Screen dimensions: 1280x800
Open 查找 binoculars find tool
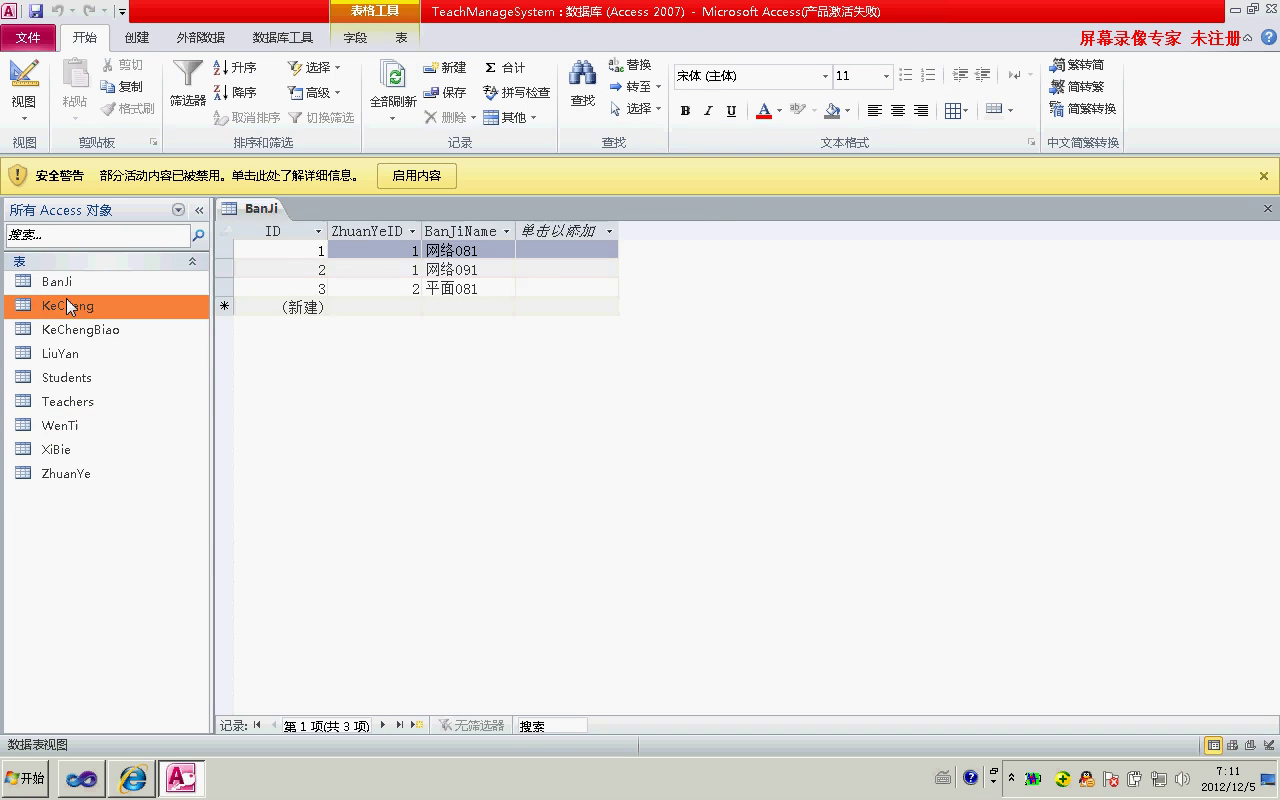(x=583, y=84)
